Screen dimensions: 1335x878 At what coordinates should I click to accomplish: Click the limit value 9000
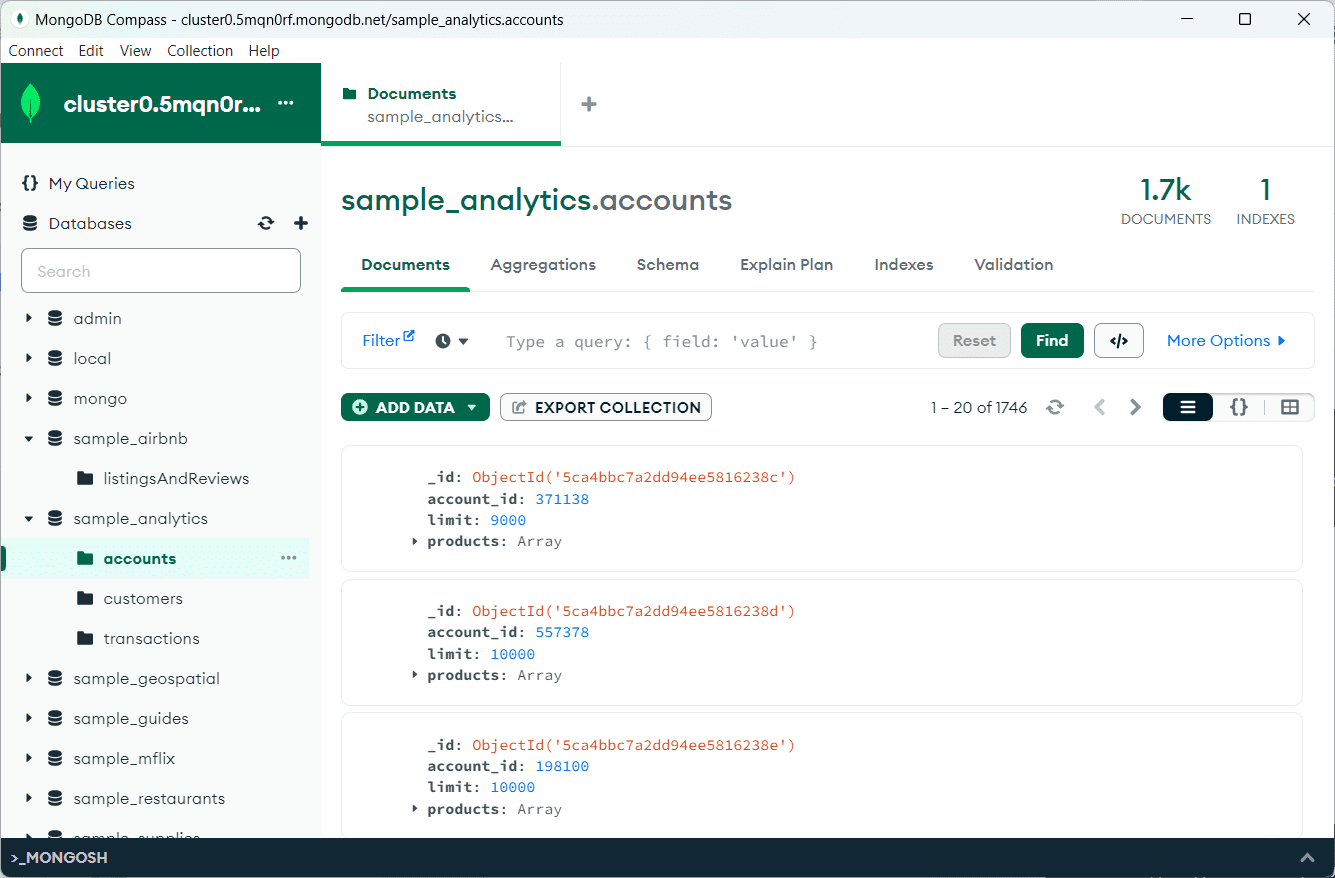point(508,520)
